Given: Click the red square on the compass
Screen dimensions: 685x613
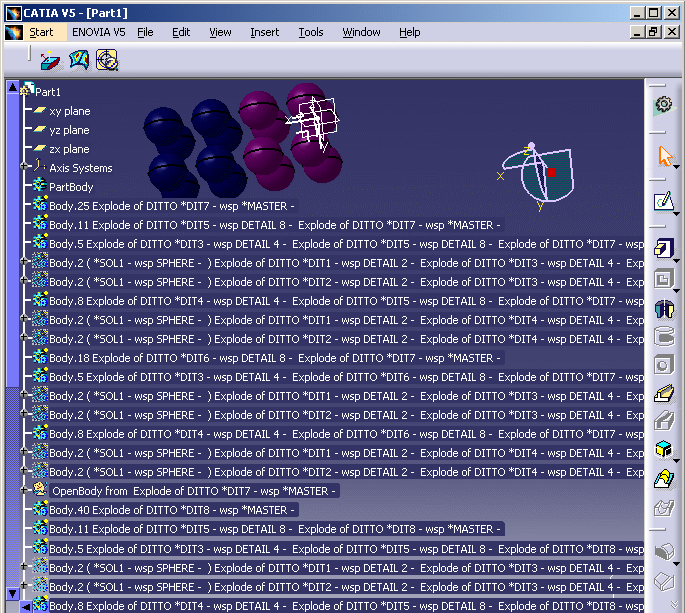Looking at the screenshot, I should (x=551, y=172).
